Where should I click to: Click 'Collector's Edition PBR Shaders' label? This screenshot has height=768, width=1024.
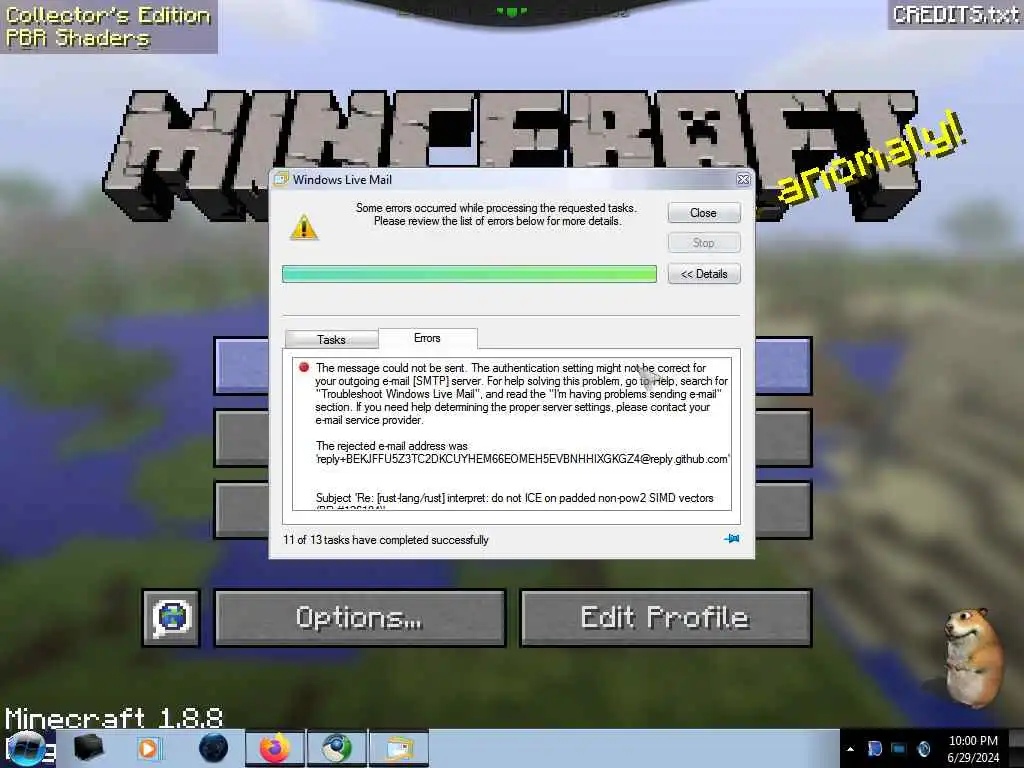pos(108,27)
